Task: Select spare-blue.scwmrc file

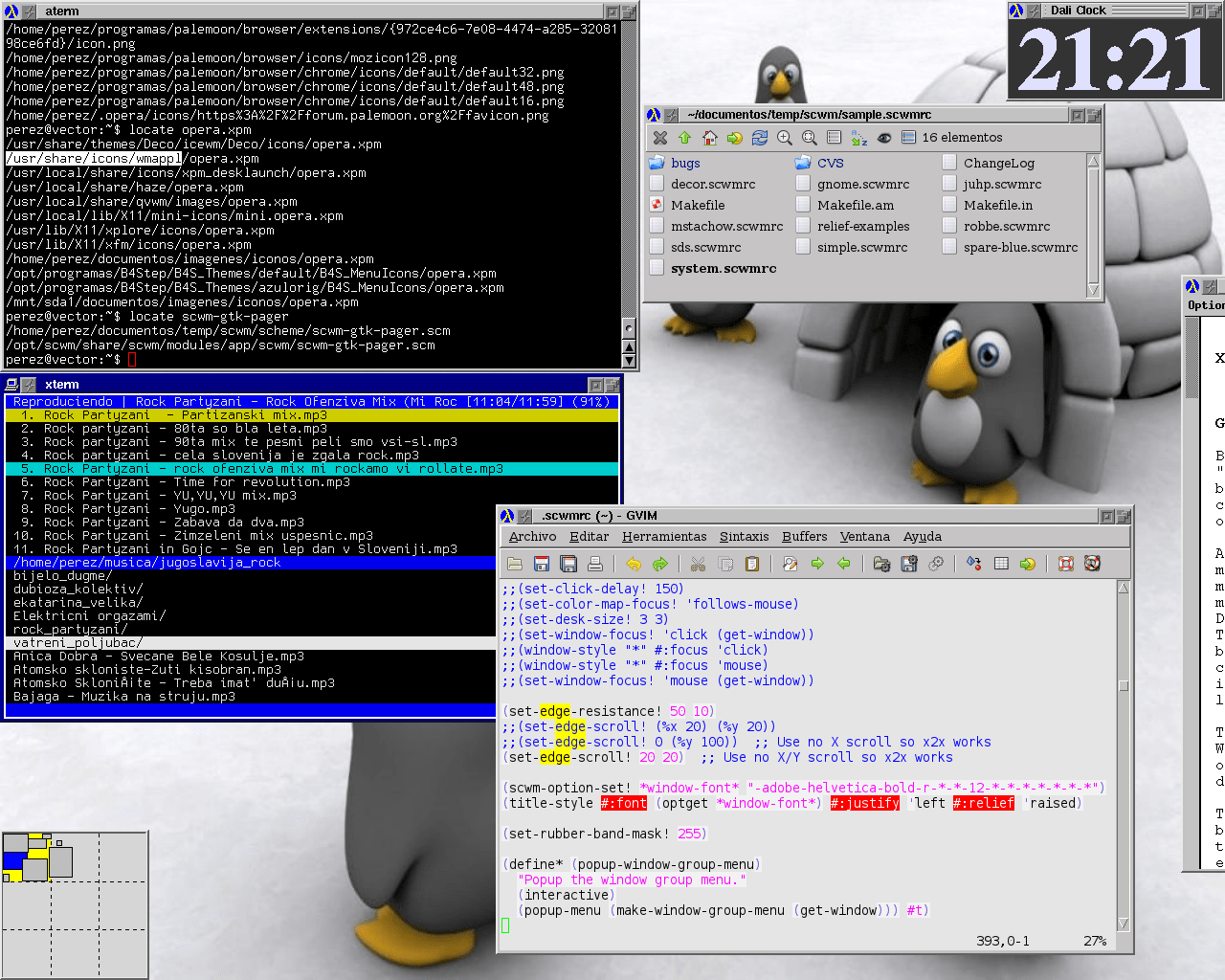Action: pyautogui.click(x=1010, y=248)
